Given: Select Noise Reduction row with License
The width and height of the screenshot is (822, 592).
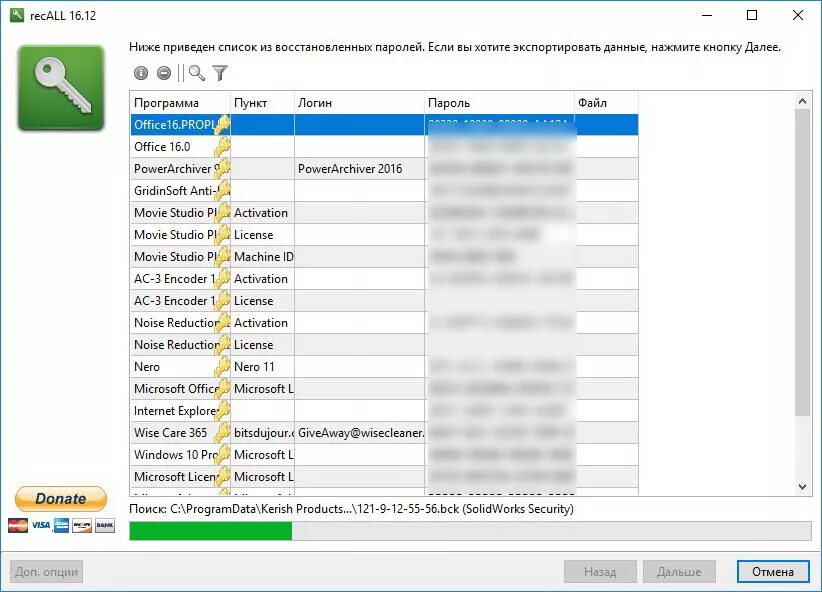Looking at the screenshot, I should (x=384, y=345).
